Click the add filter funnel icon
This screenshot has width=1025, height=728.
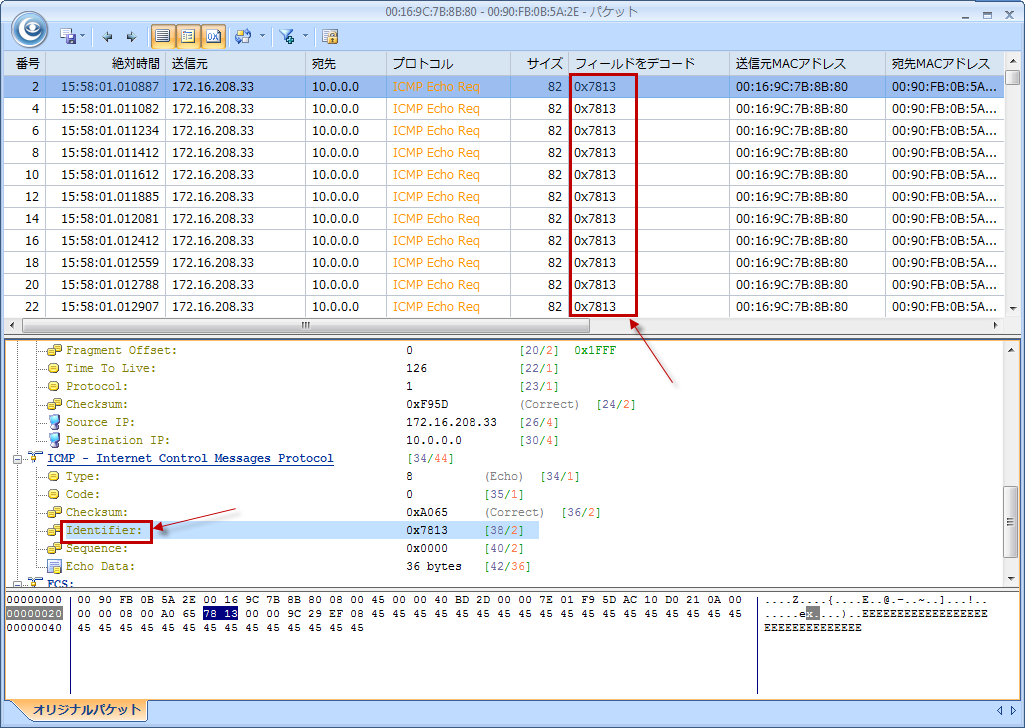[x=287, y=36]
